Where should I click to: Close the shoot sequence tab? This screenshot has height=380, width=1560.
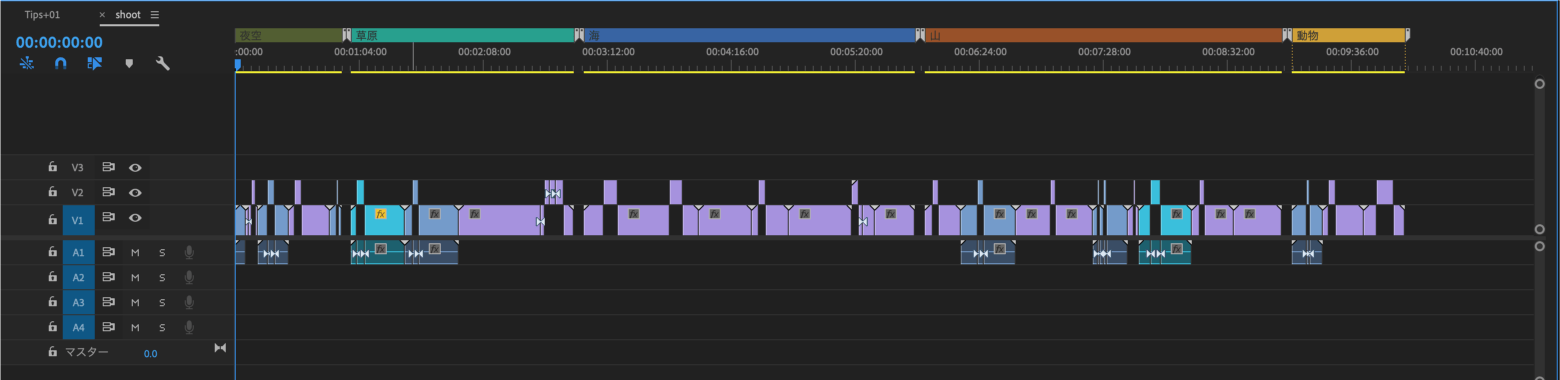click(x=102, y=15)
